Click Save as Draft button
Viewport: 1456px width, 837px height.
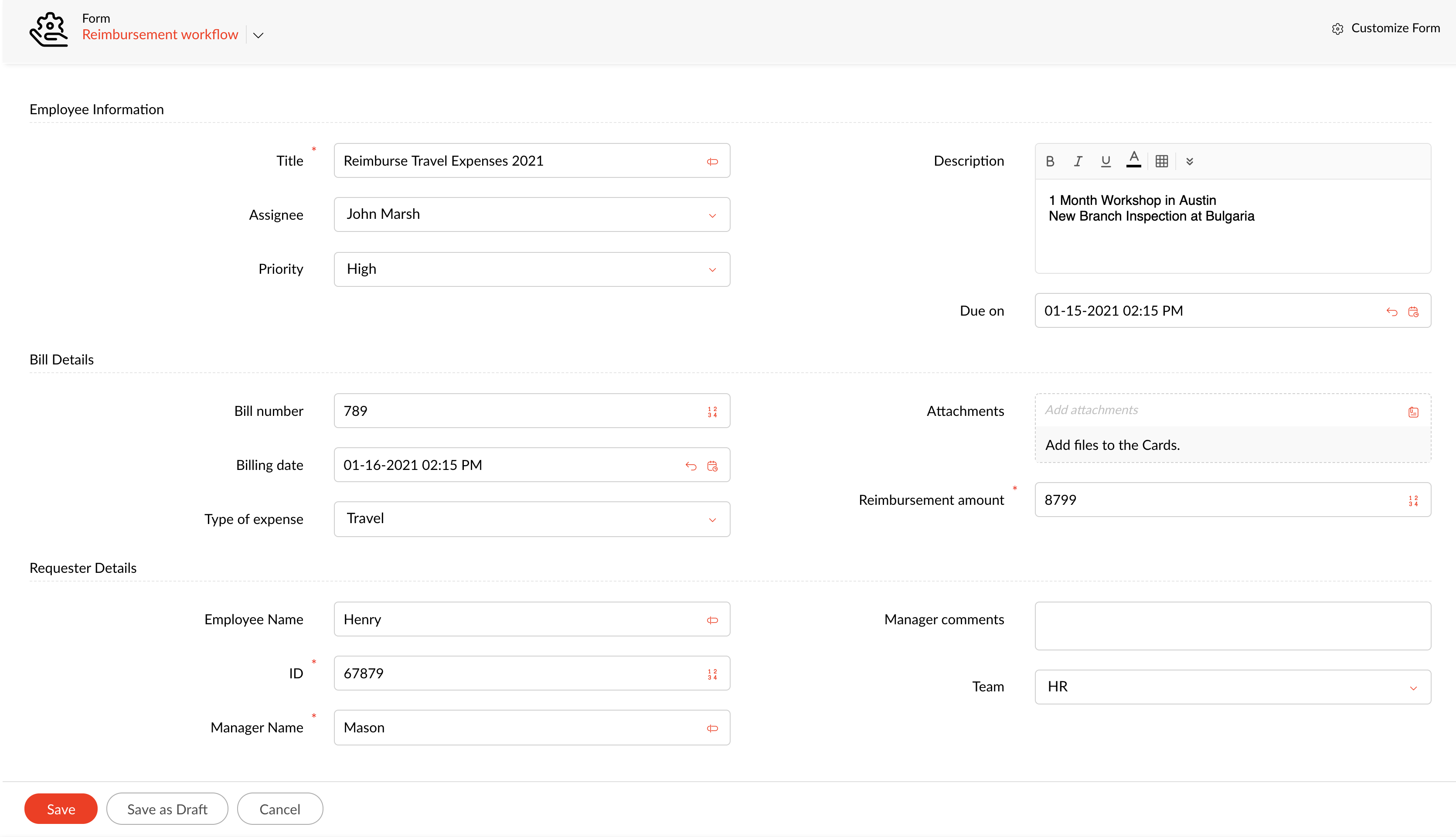(167, 809)
